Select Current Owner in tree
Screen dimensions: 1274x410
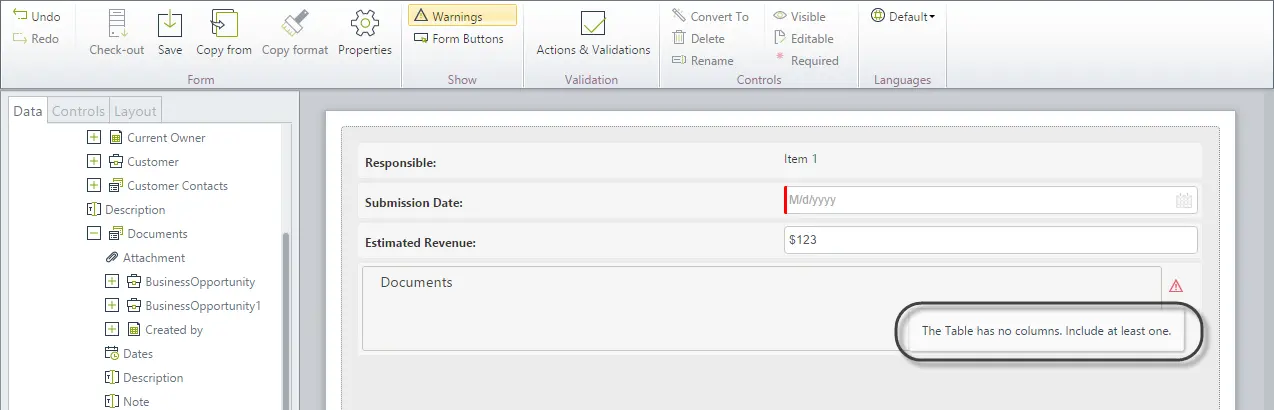(x=166, y=137)
